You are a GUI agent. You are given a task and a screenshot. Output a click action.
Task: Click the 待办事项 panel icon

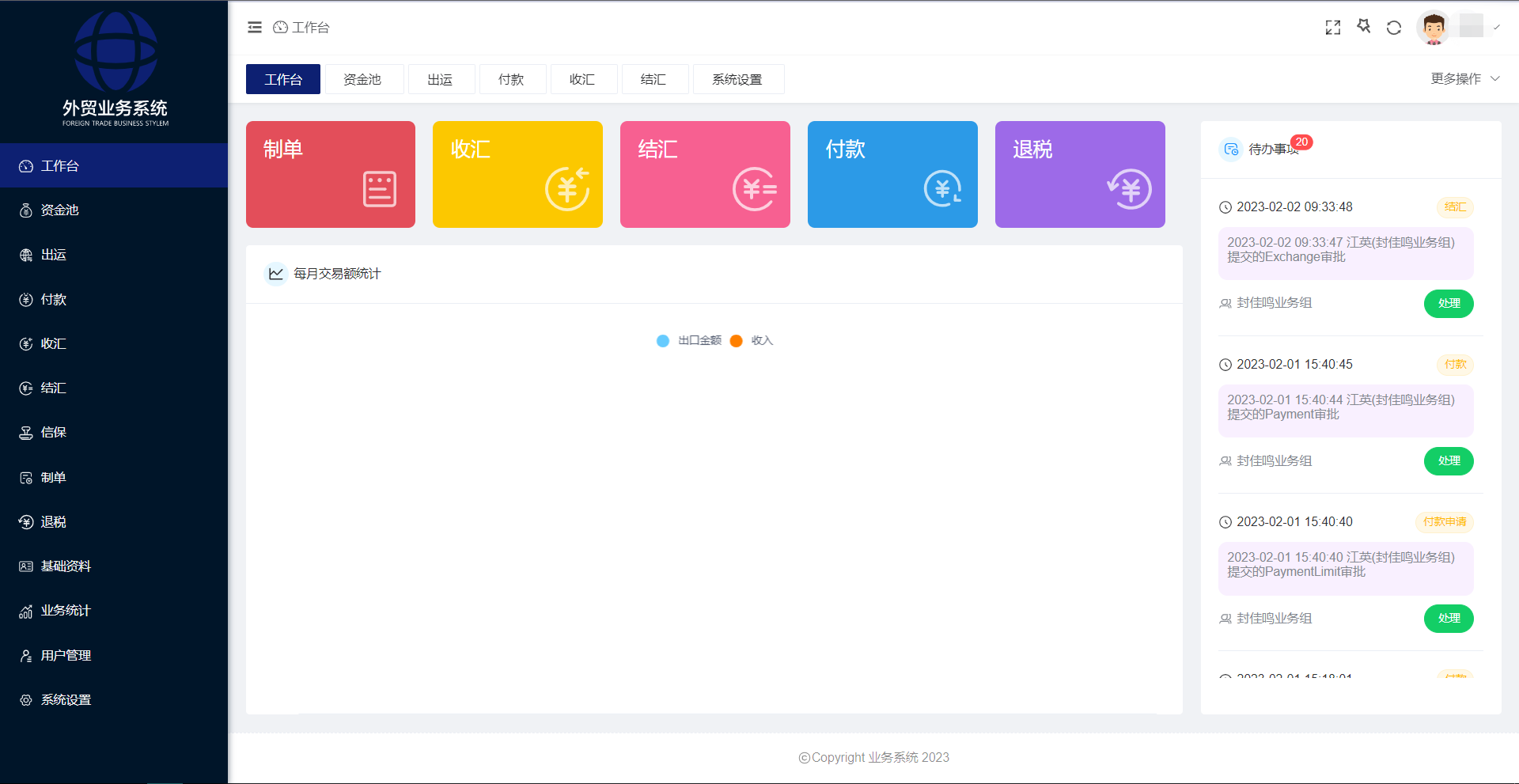[1231, 149]
